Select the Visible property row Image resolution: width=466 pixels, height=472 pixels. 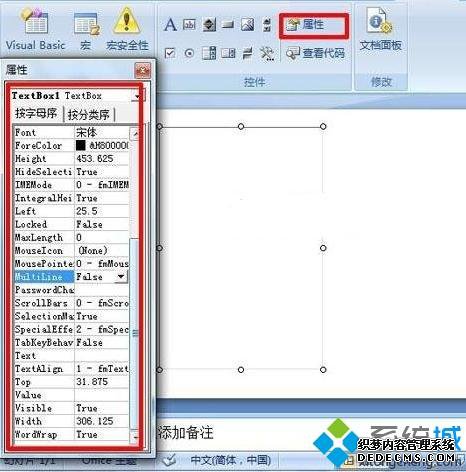[x=71, y=408]
